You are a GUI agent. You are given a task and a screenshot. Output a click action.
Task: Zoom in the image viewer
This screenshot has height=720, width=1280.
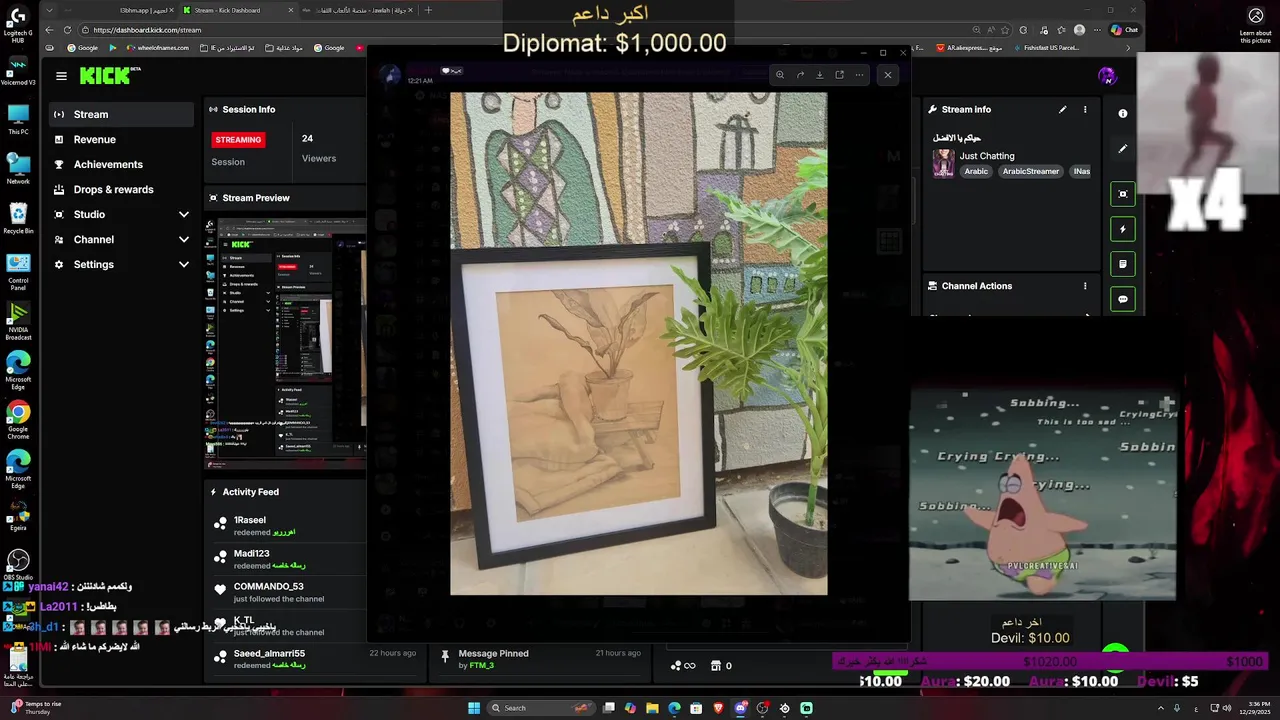780,75
